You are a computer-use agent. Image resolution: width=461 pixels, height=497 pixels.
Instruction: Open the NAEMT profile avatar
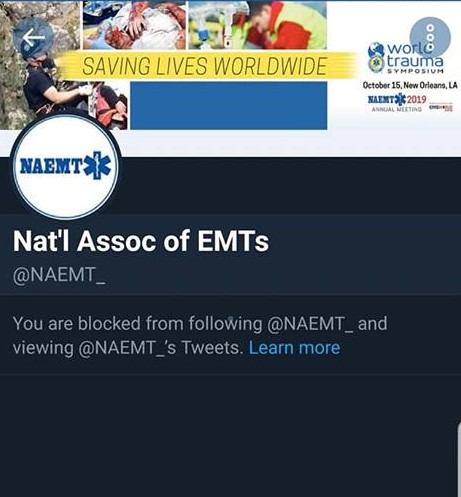coord(66,167)
